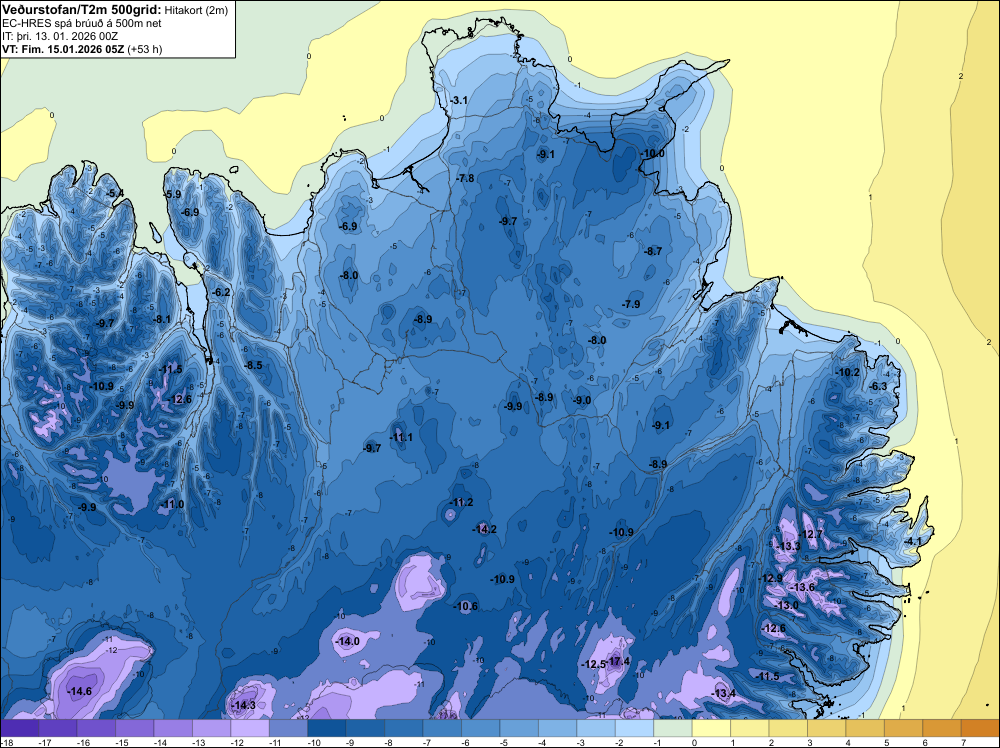The width and height of the screenshot is (1000, 748).
Task: Click the -11.0 temperature reading
Action: [172, 504]
